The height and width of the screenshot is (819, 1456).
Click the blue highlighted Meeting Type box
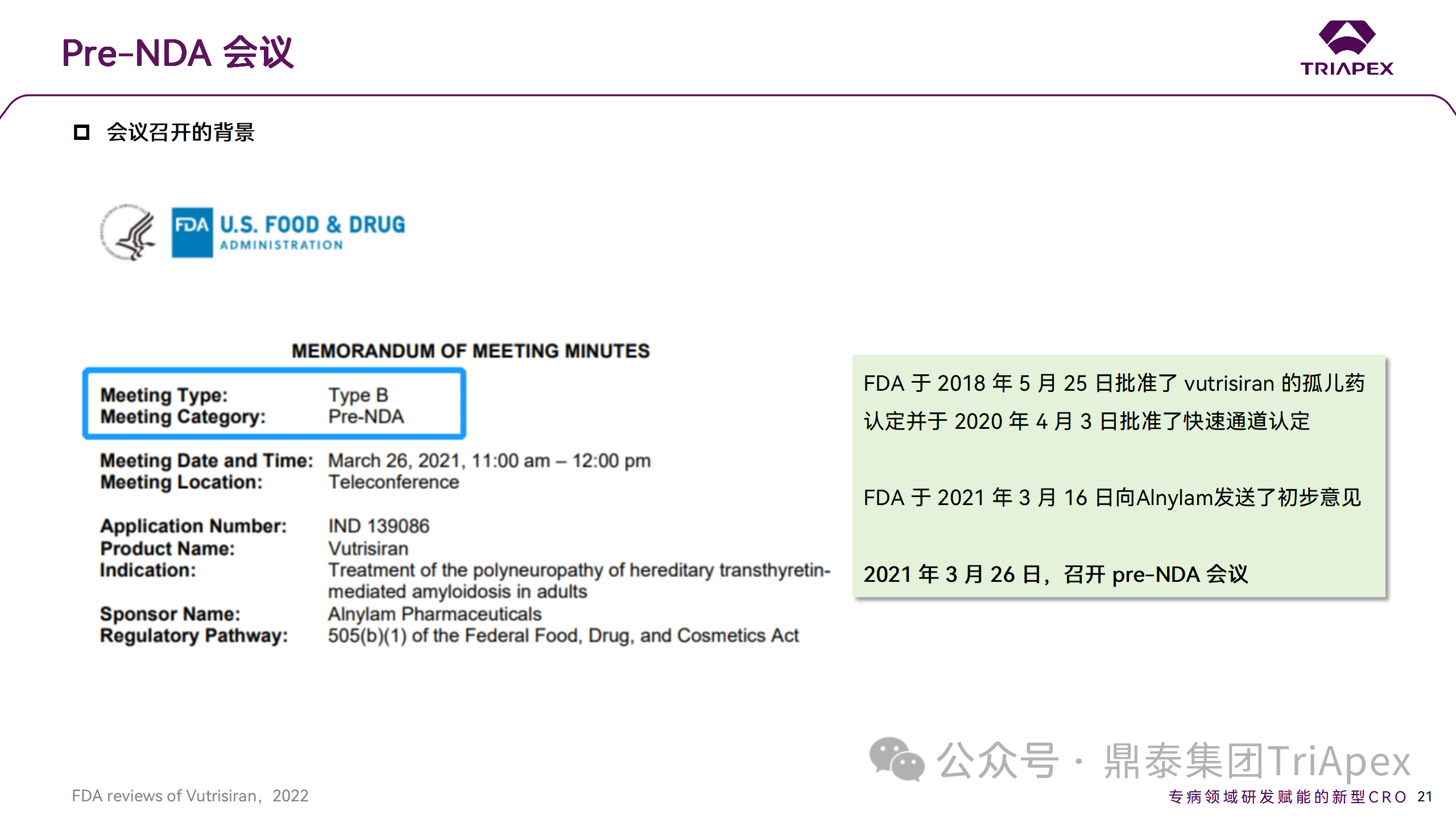click(274, 404)
